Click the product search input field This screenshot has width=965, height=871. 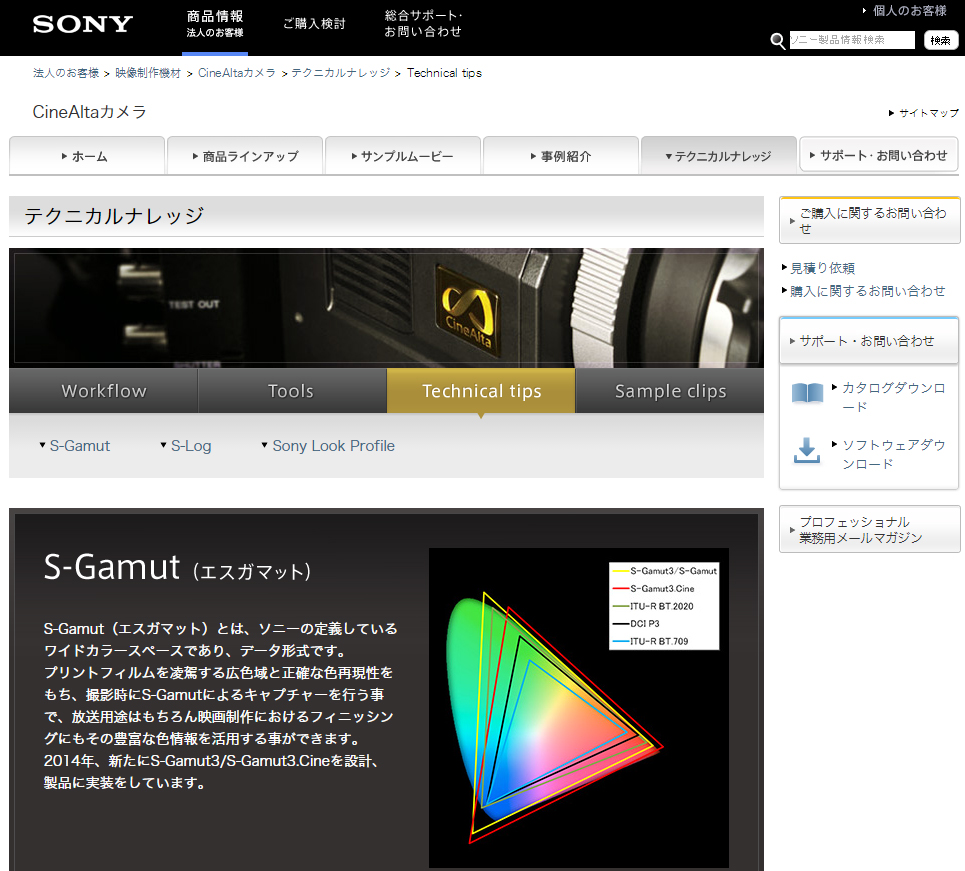(x=852, y=40)
